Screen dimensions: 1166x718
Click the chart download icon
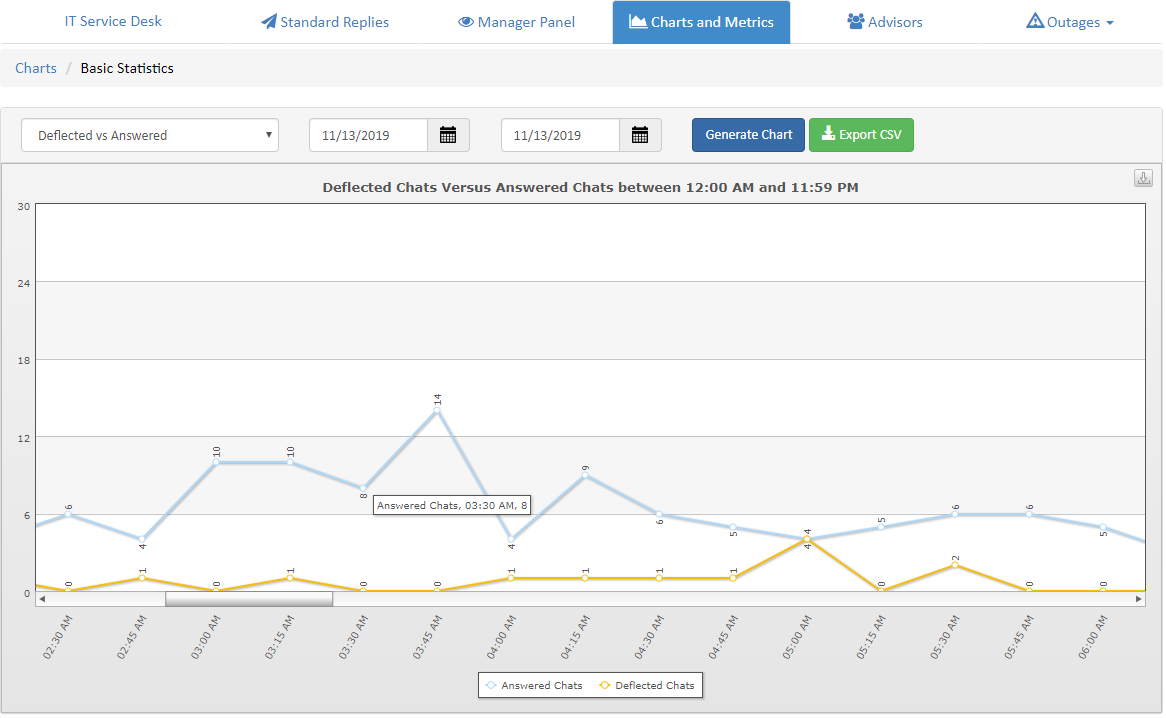point(1143,178)
